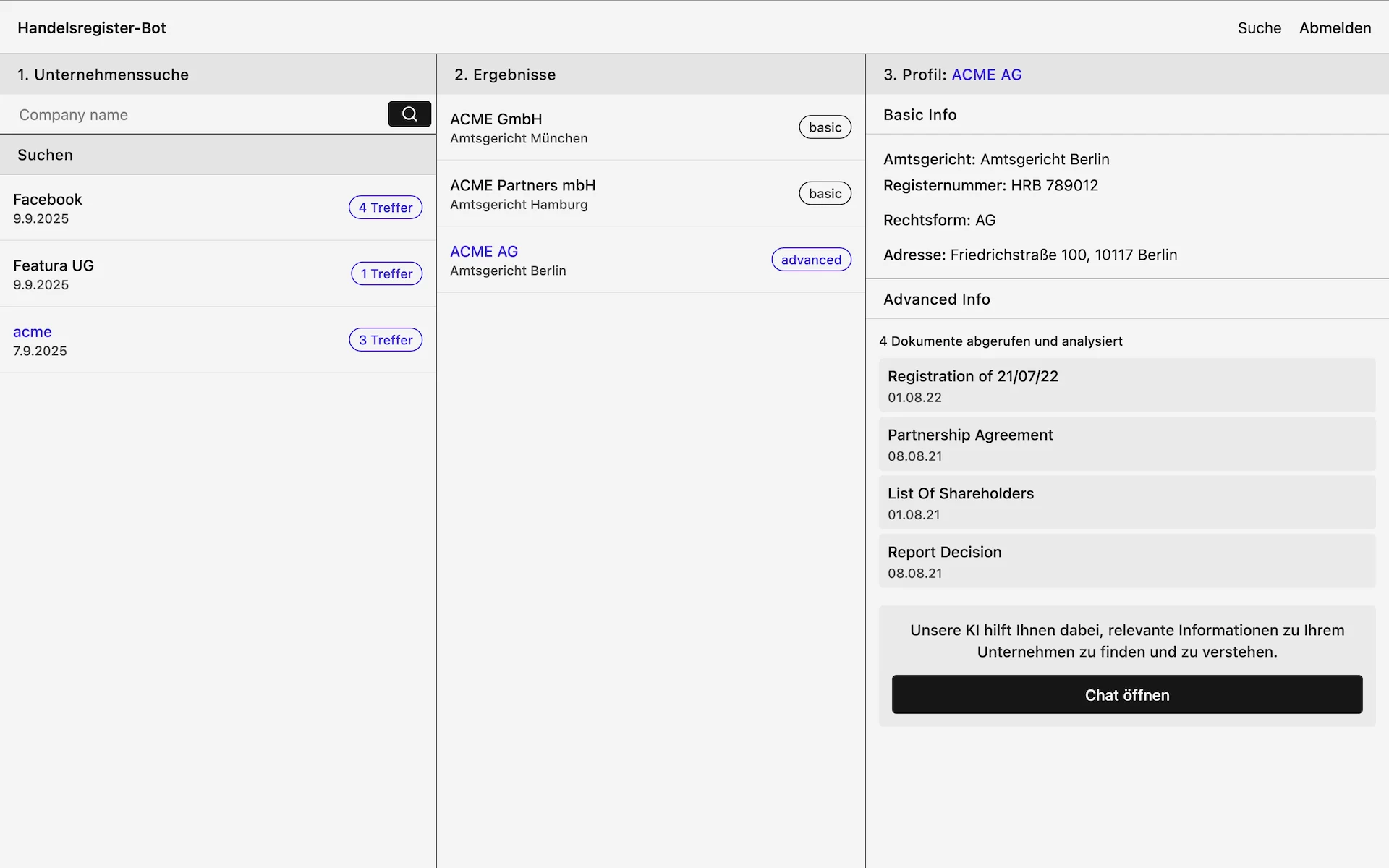The height and width of the screenshot is (868, 1389).
Task: Click the 1 Treffer badge
Action: (x=386, y=274)
